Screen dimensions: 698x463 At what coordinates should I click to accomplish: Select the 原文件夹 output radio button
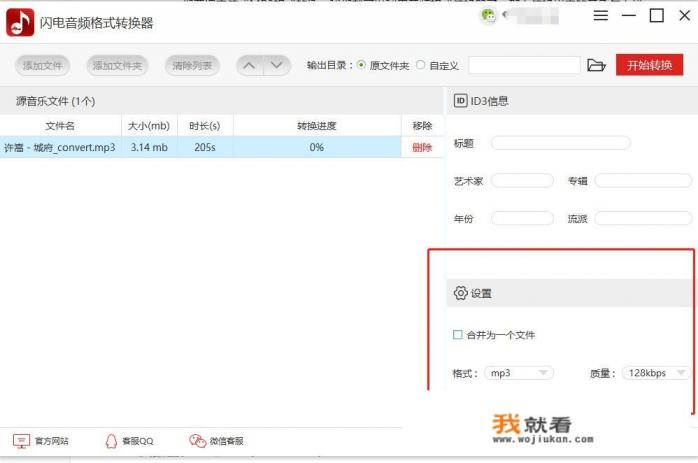[x=361, y=65]
